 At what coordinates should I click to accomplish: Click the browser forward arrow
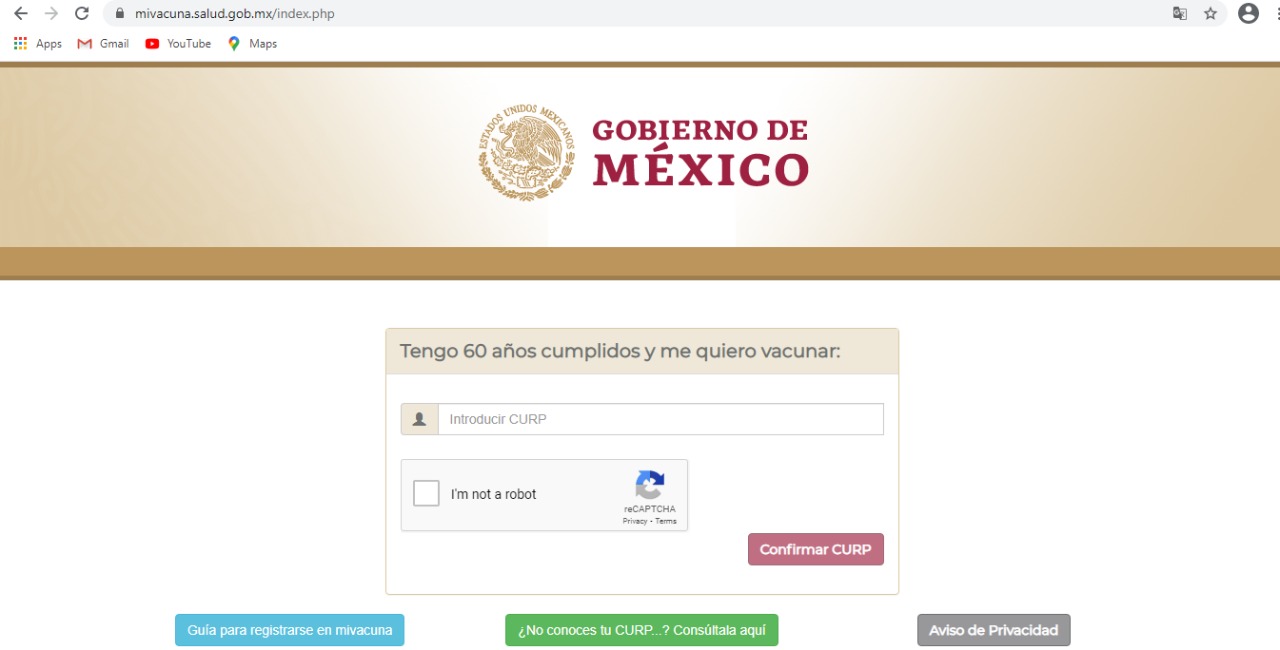coord(51,14)
